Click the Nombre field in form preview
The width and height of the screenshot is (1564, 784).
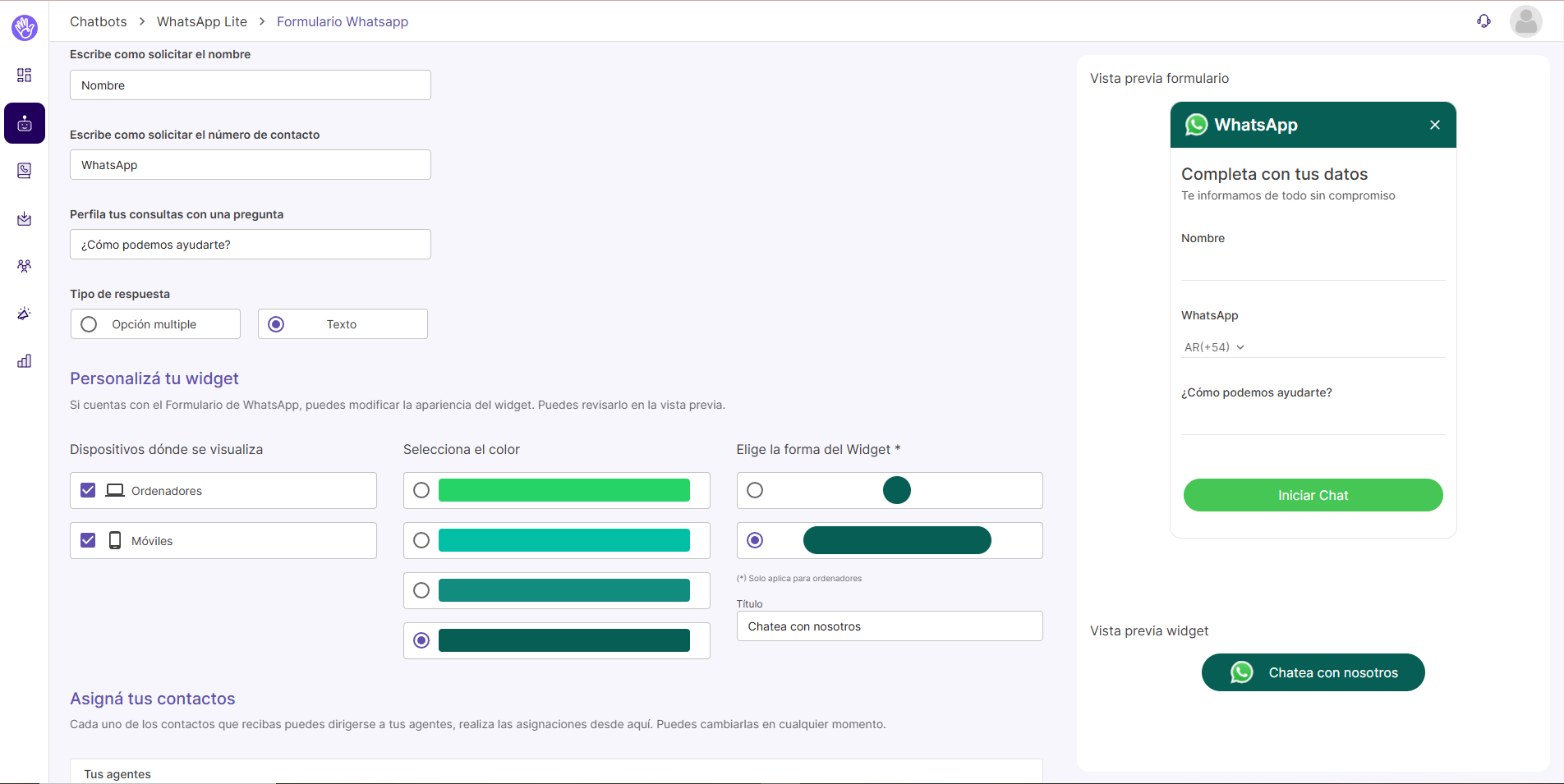click(1313, 266)
